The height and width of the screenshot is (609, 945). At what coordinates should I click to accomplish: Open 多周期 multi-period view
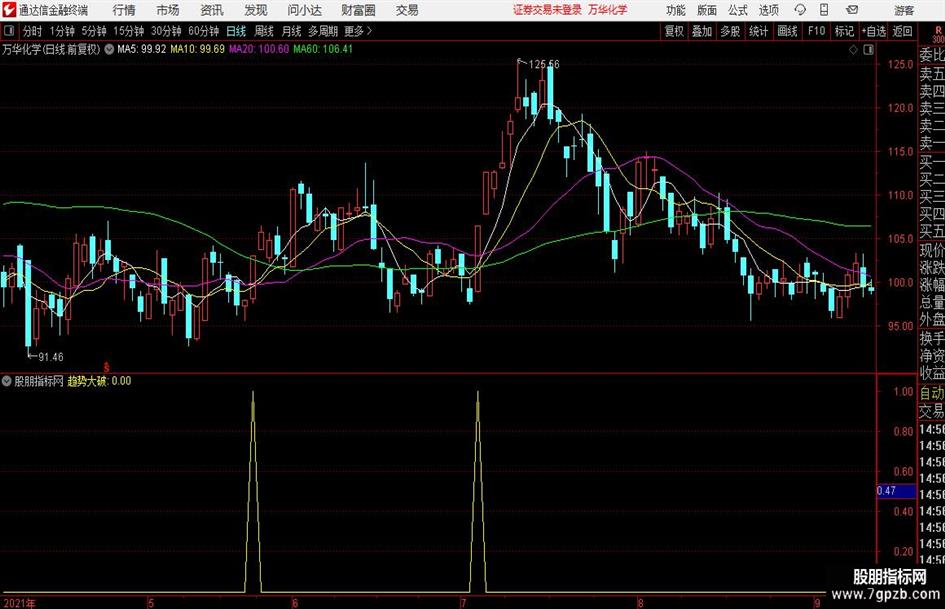[x=323, y=31]
